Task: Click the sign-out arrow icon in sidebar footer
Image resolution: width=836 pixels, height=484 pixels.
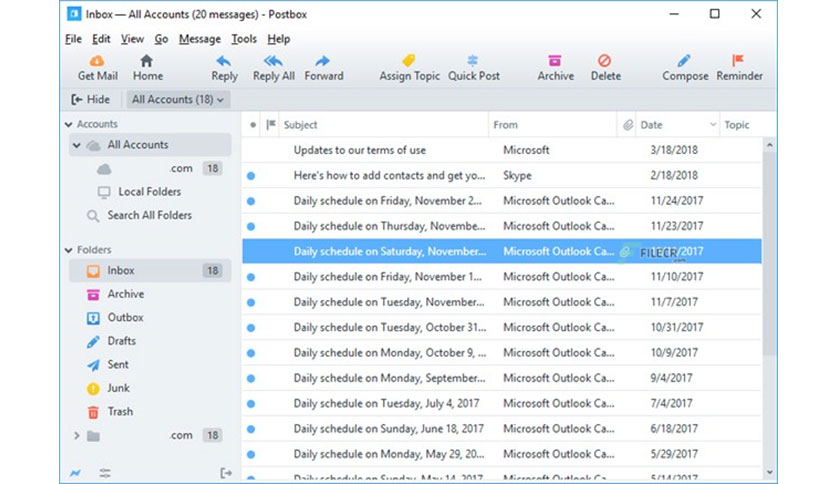Action: click(226, 473)
